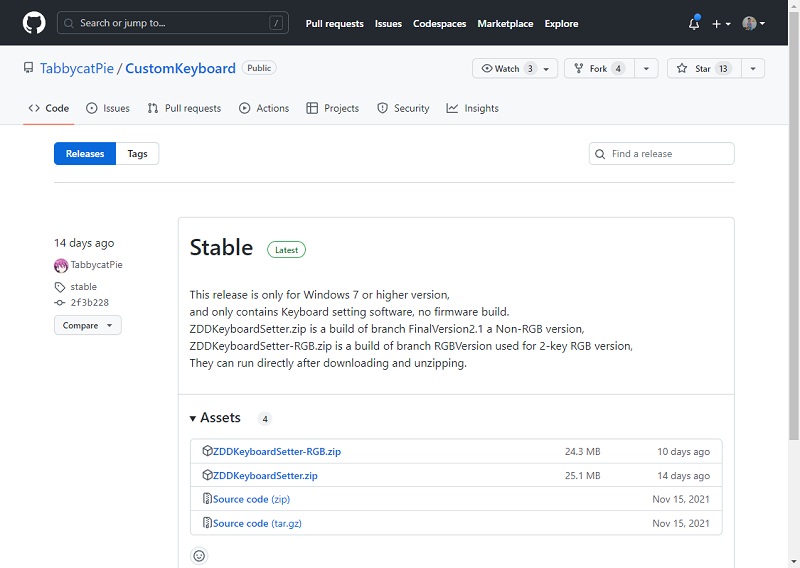This screenshot has width=800, height=568.
Task: Select the Releases toggle button
Action: (x=85, y=154)
